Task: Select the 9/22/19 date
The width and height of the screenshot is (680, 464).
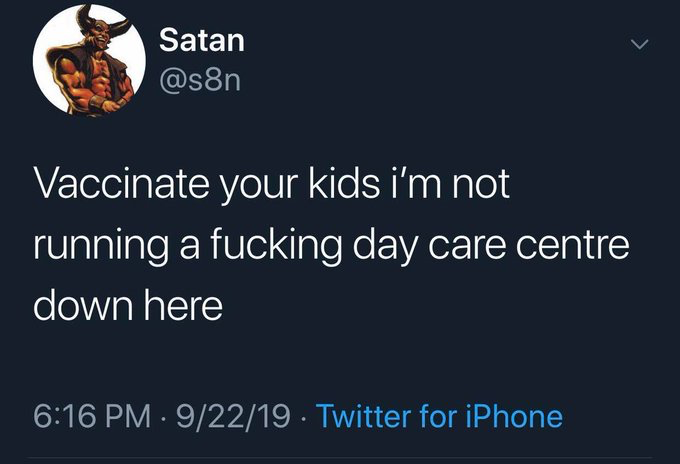Action: point(227,415)
